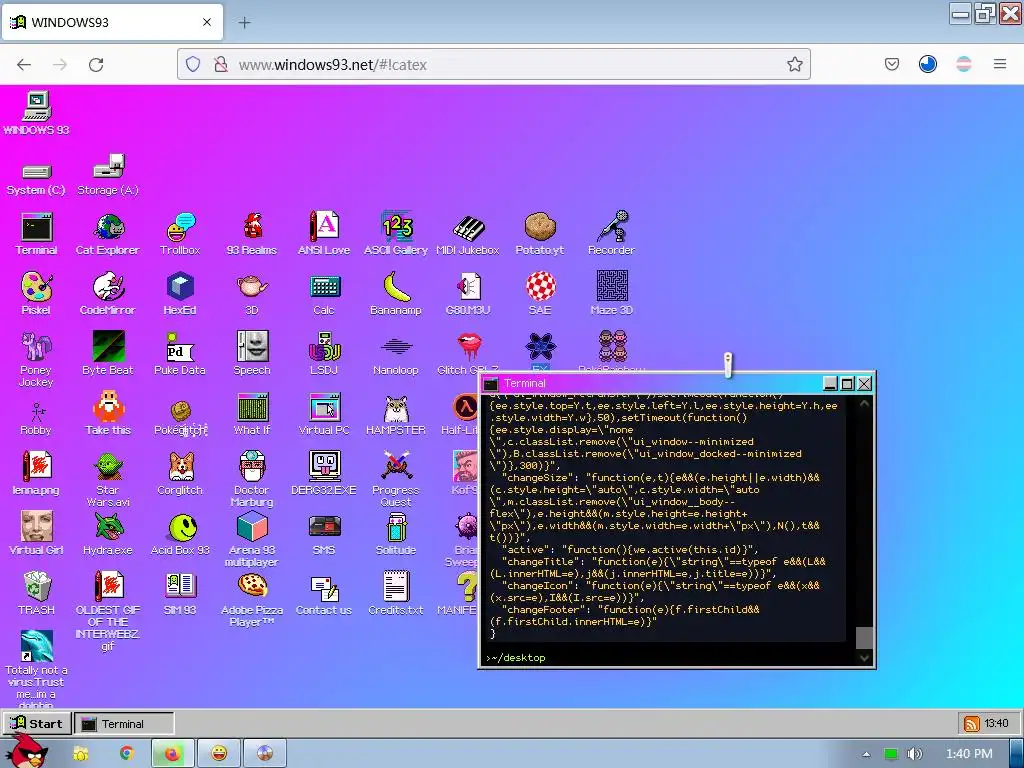The width and height of the screenshot is (1024, 768).
Task: Open Contact us icon
Action: [x=324, y=594]
